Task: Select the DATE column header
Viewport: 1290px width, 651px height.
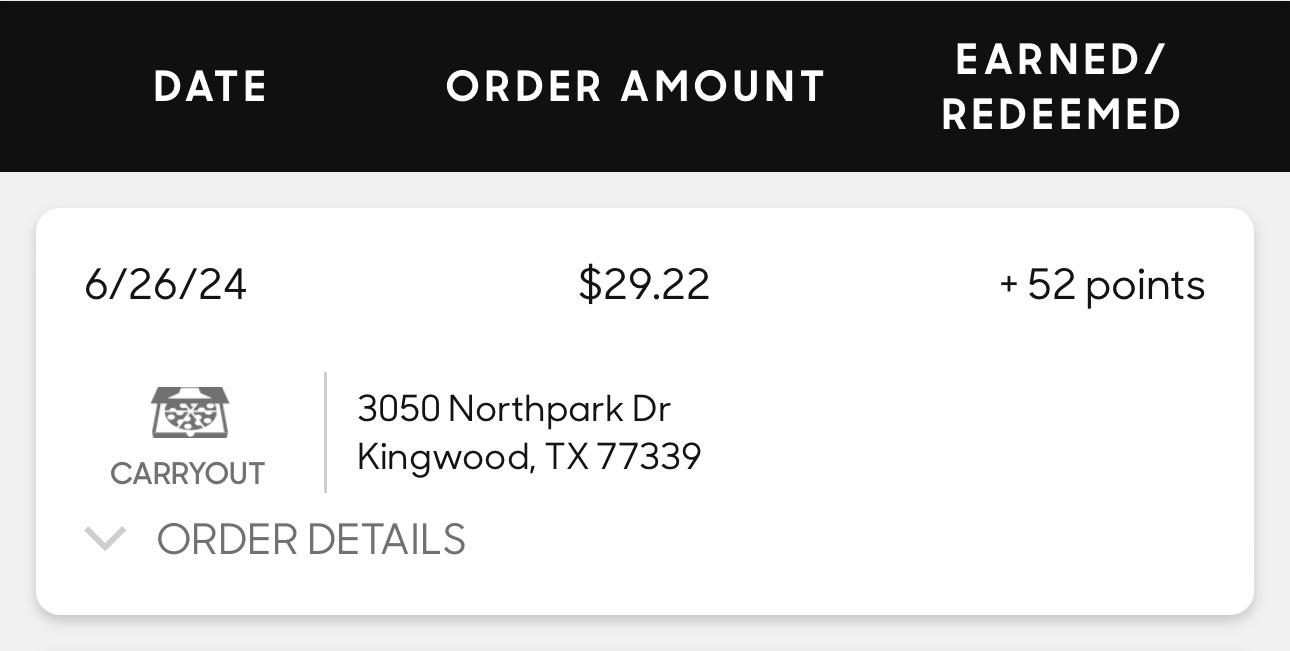Action: pos(211,87)
